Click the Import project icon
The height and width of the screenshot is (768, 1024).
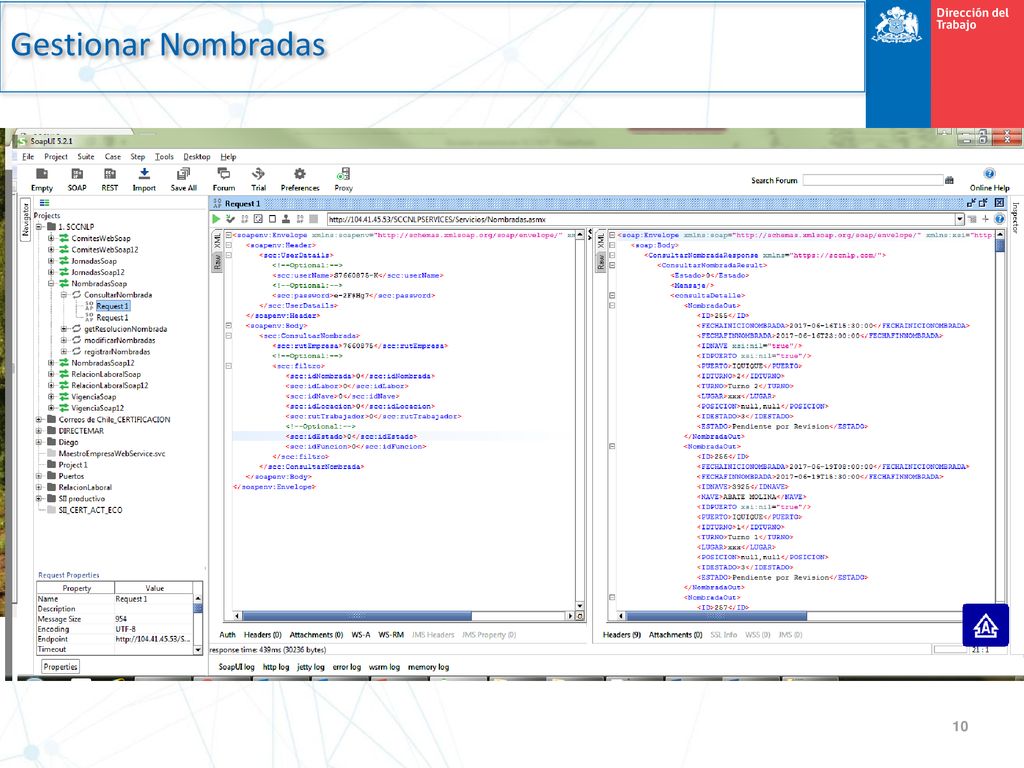tap(144, 174)
